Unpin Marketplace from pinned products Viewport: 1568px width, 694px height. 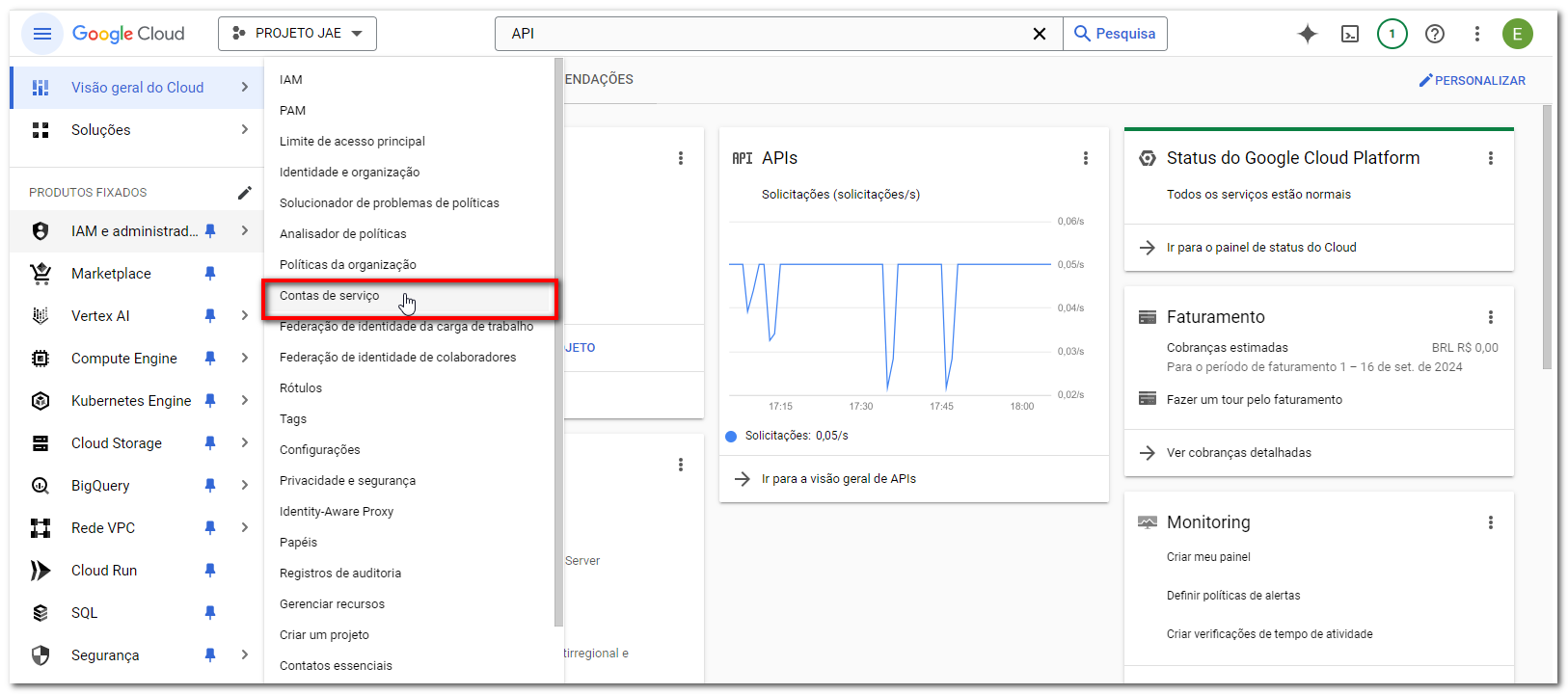(210, 274)
